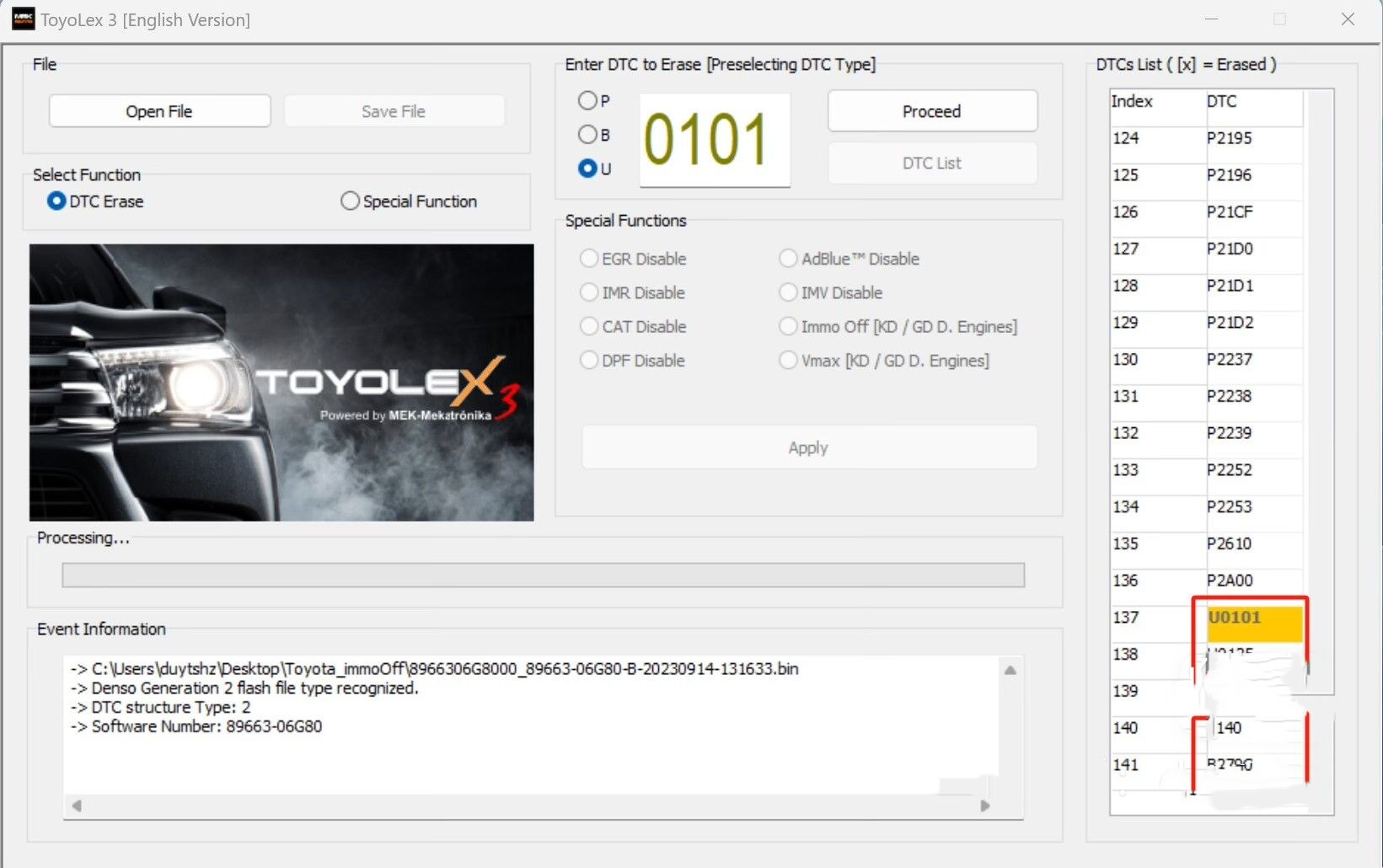Viewport: 1383px width, 868px height.
Task: Click the bin file path line in Event Information
Action: (x=435, y=669)
